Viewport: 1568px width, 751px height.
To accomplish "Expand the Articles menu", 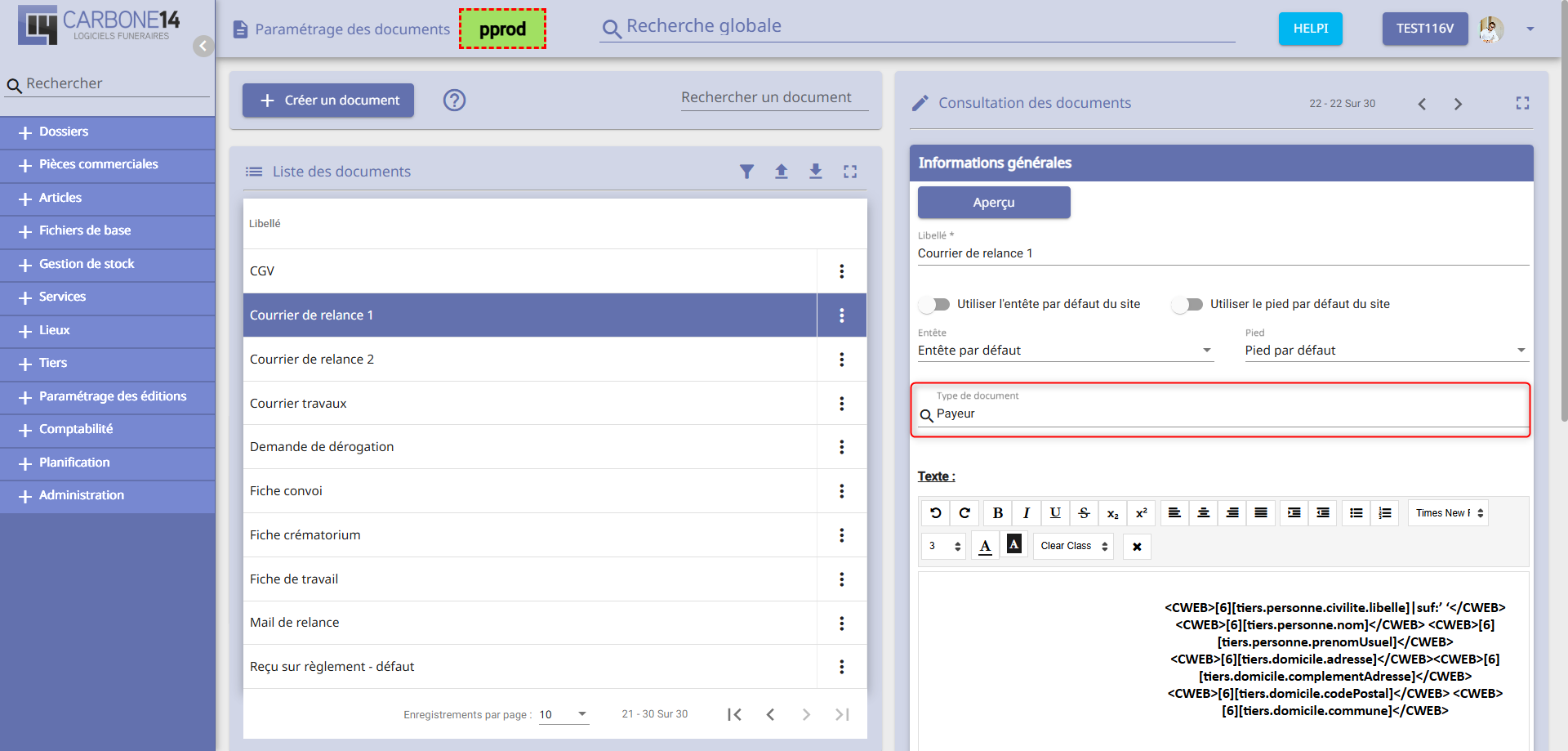I will point(108,199).
